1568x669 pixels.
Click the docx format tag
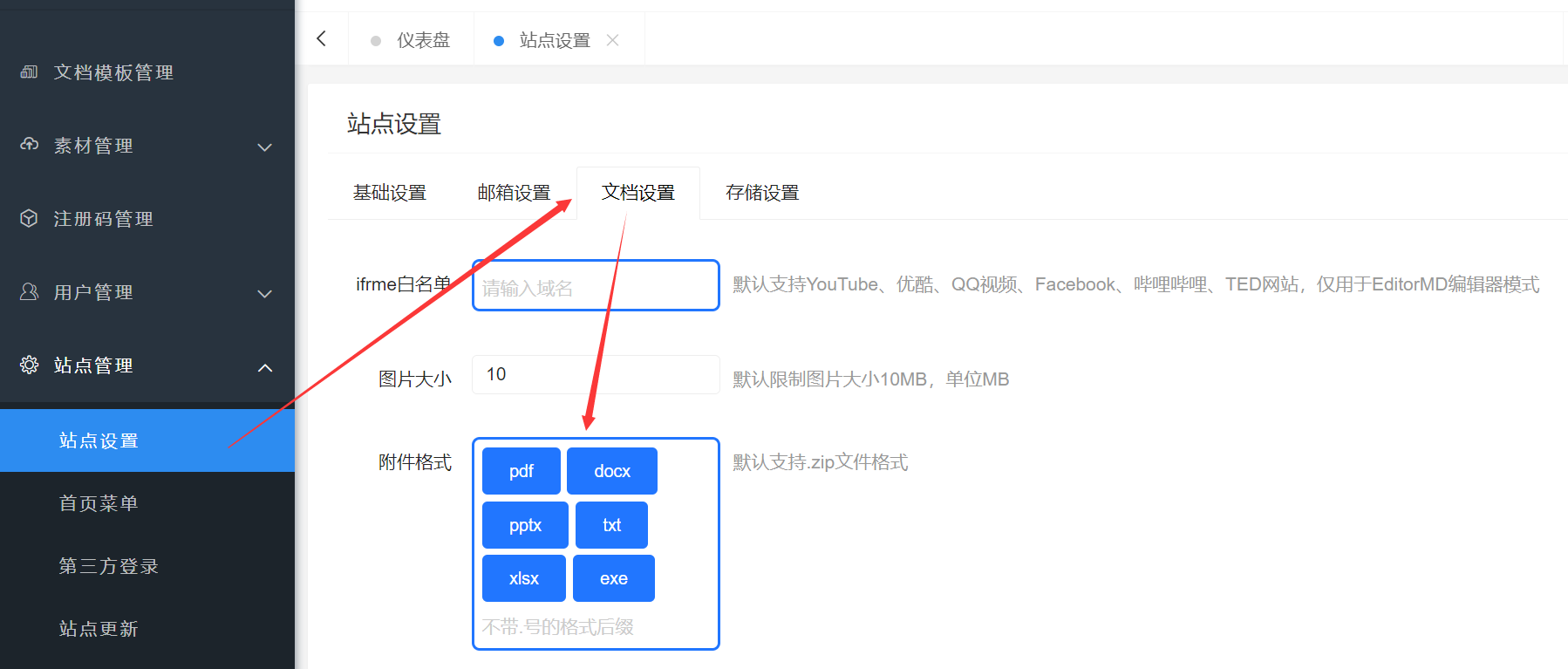tap(611, 471)
